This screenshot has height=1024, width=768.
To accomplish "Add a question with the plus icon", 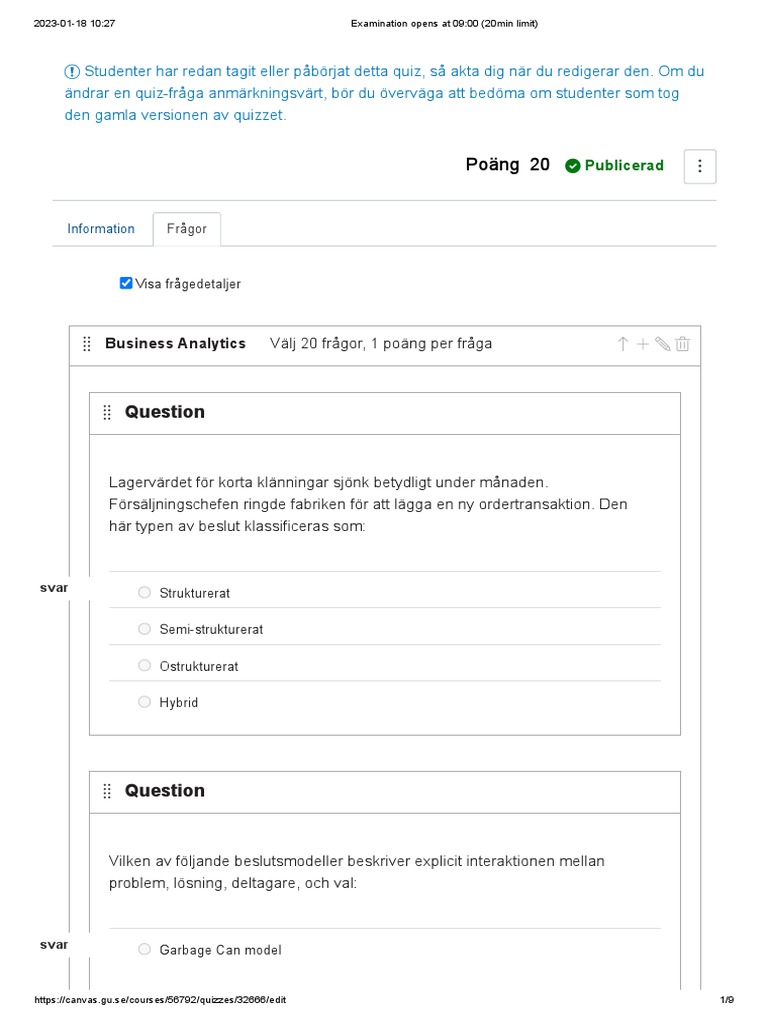I will tap(643, 344).
